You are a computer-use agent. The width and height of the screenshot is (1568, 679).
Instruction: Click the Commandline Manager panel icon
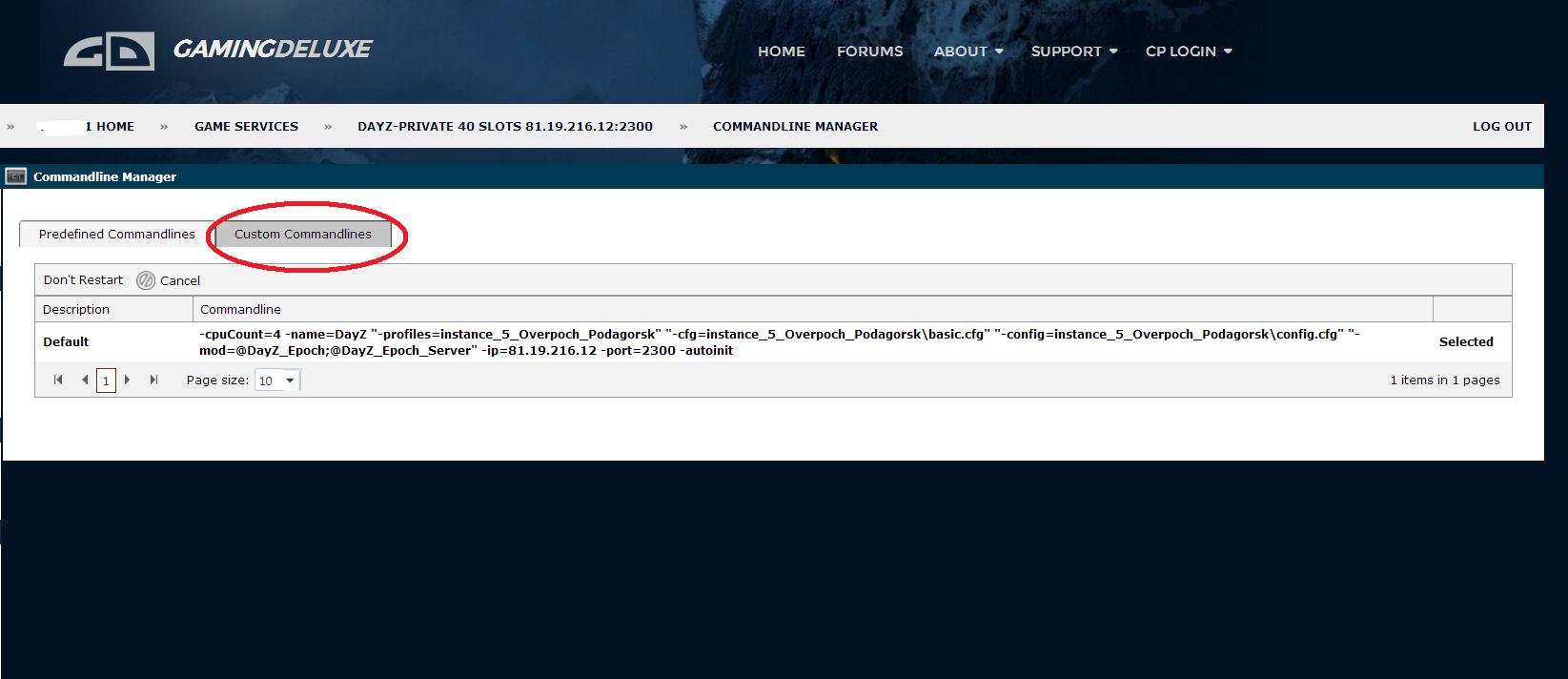[16, 176]
